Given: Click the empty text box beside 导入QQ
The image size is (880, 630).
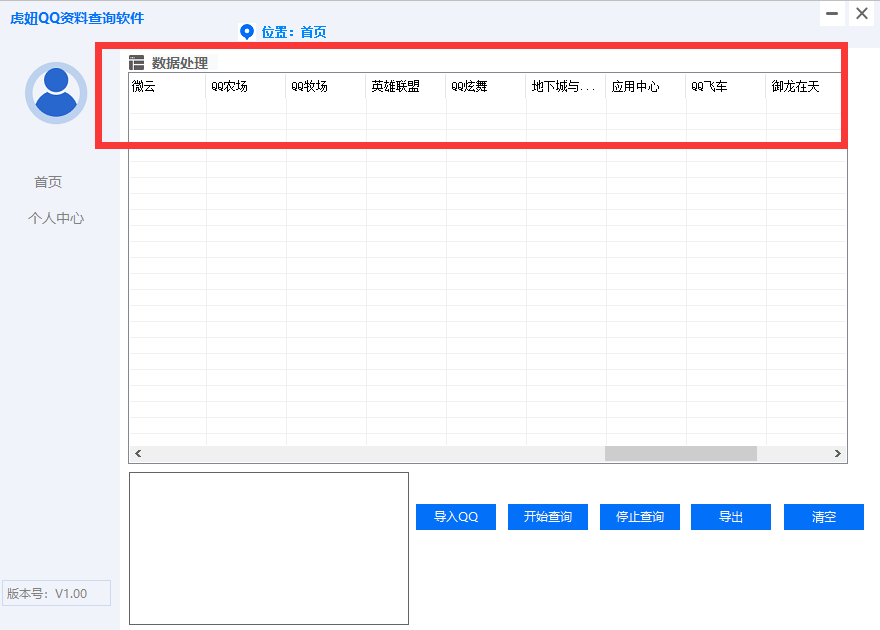Looking at the screenshot, I should 269,548.
